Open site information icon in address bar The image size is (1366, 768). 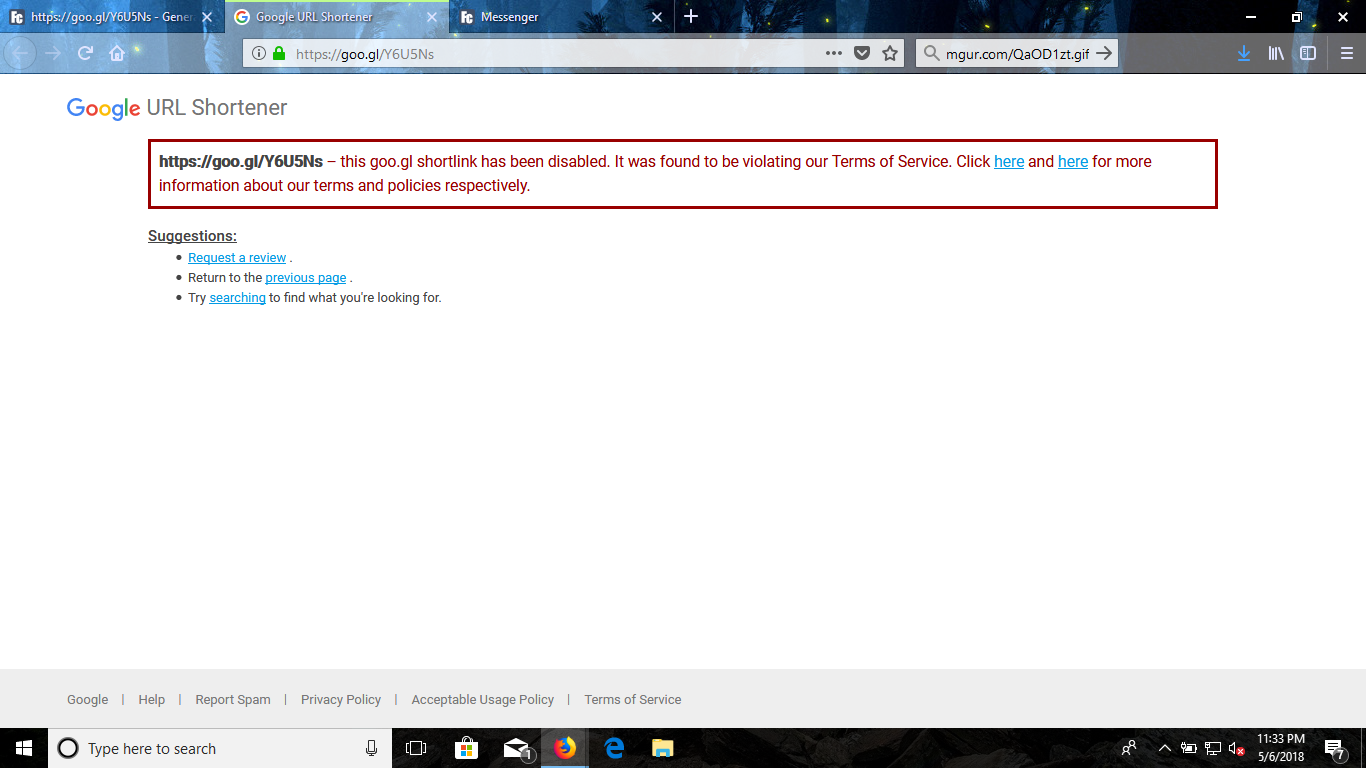[258, 54]
